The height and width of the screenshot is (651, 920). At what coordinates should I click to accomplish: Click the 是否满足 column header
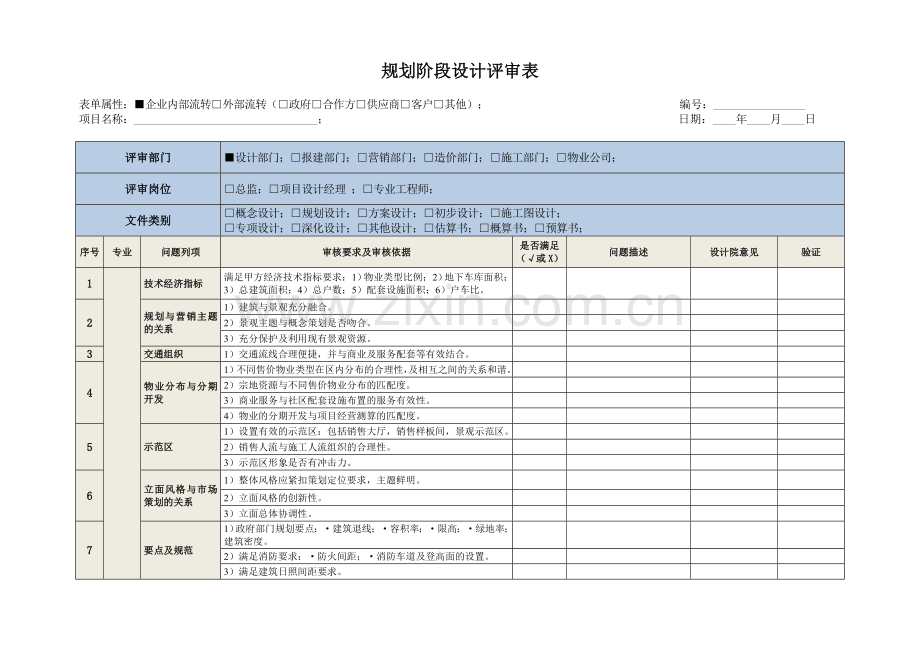(x=539, y=252)
